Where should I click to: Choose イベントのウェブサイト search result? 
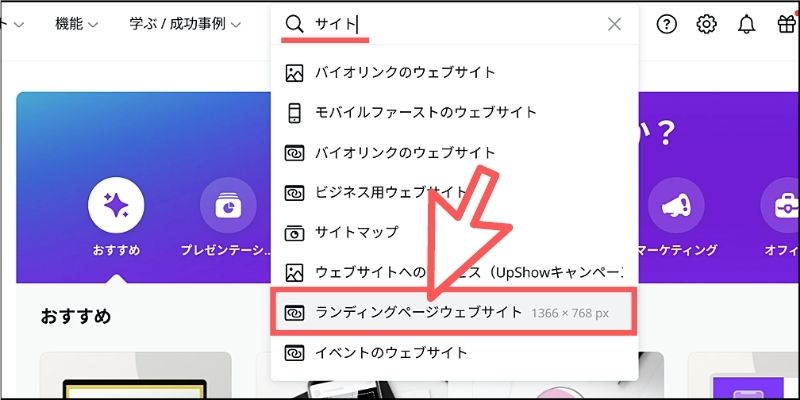click(454, 352)
